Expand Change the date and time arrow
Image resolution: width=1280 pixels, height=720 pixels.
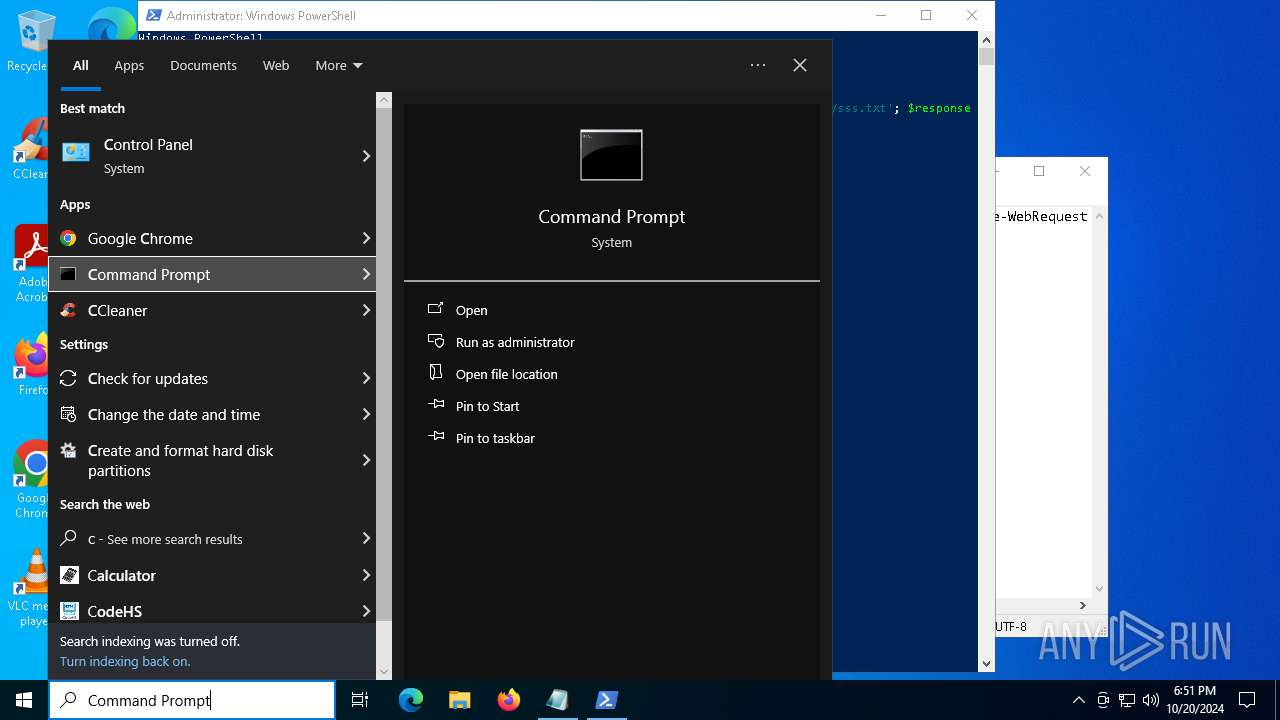[366, 414]
